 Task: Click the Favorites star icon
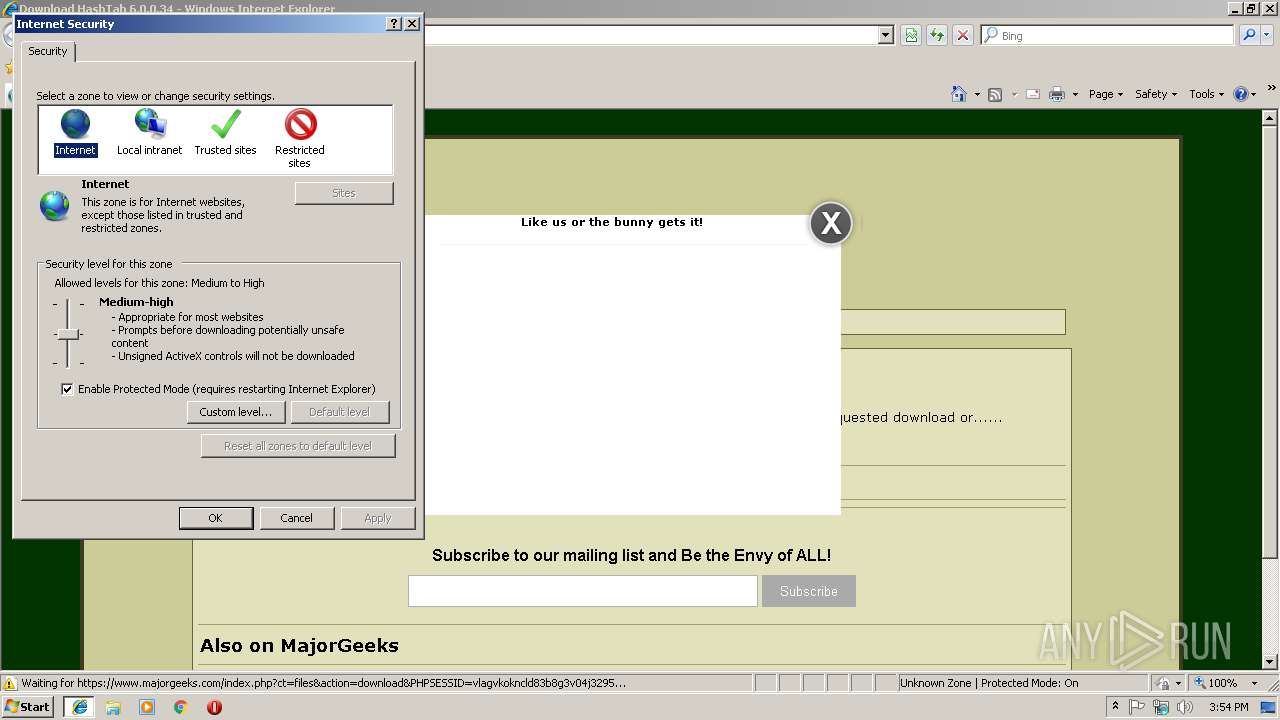tap(8, 68)
